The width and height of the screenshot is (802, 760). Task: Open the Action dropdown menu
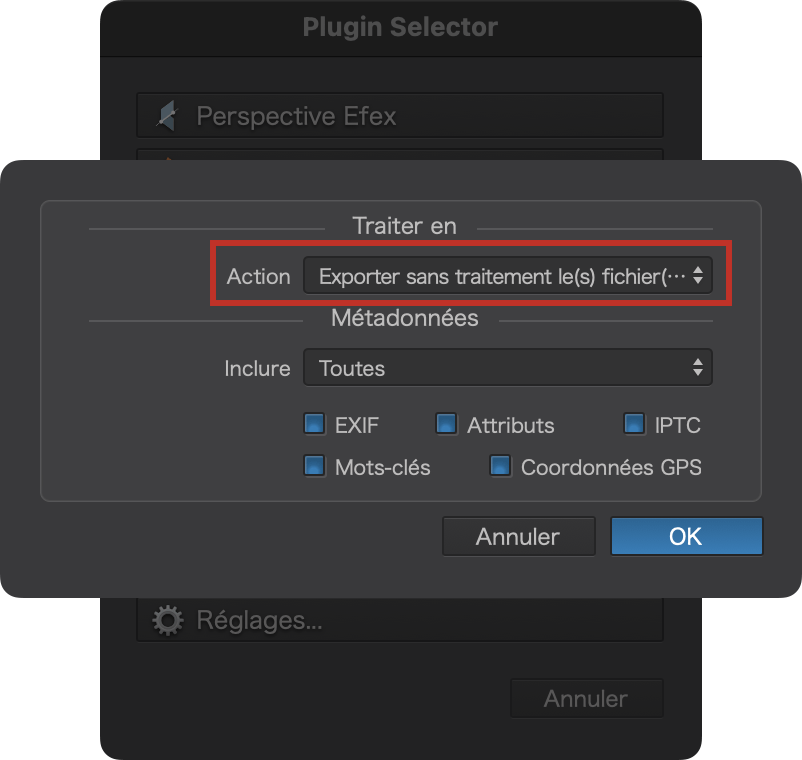click(507, 276)
